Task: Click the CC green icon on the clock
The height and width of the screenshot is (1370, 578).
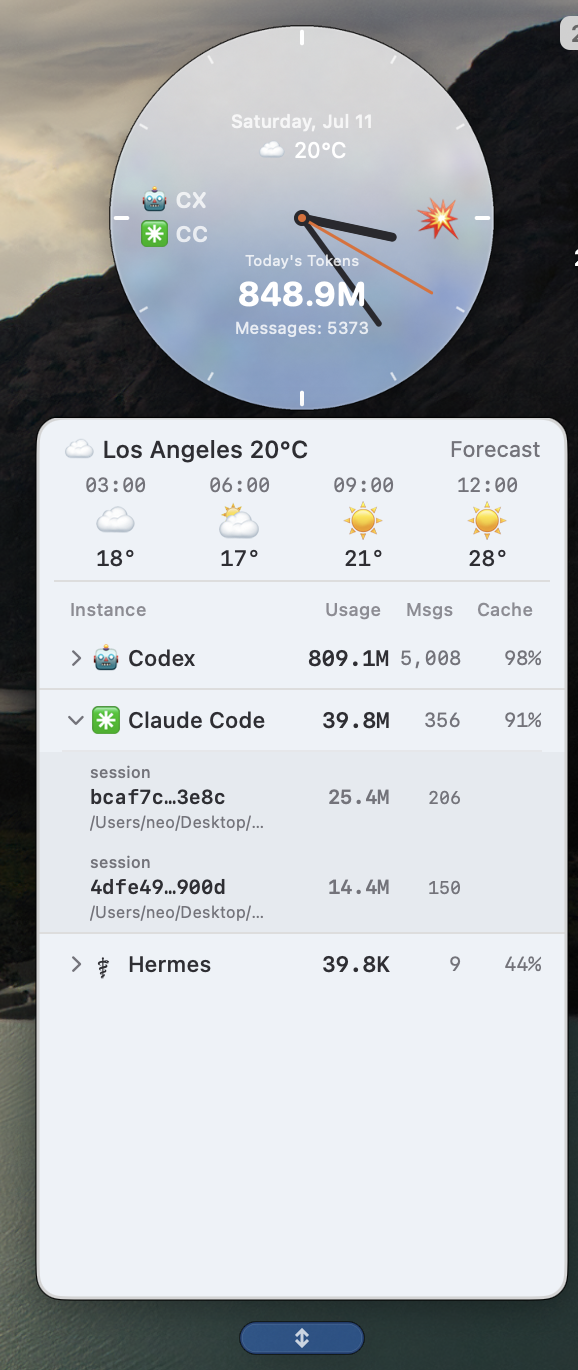Action: tap(155, 234)
